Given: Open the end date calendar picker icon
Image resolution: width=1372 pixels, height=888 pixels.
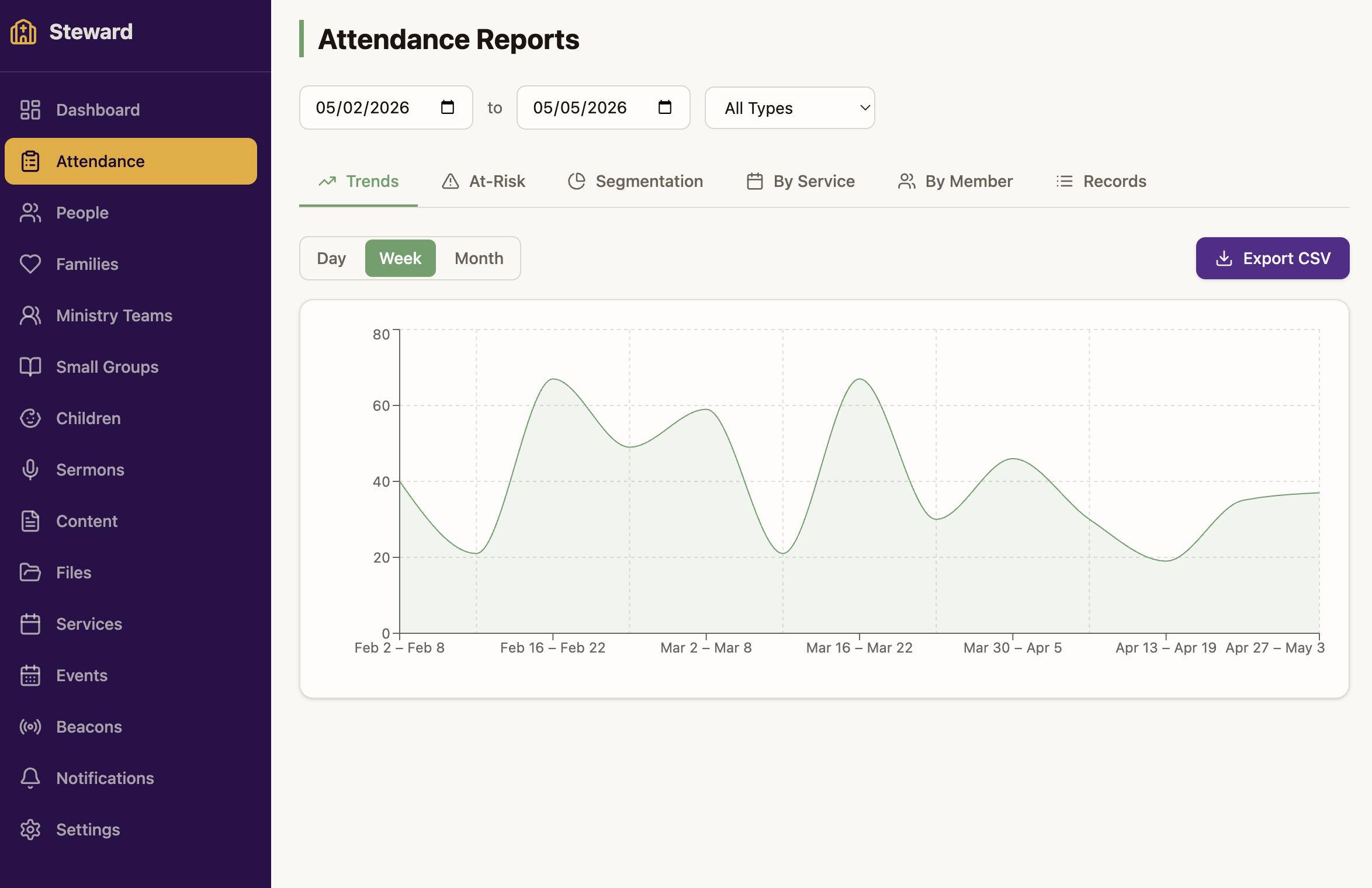Looking at the screenshot, I should (665, 107).
